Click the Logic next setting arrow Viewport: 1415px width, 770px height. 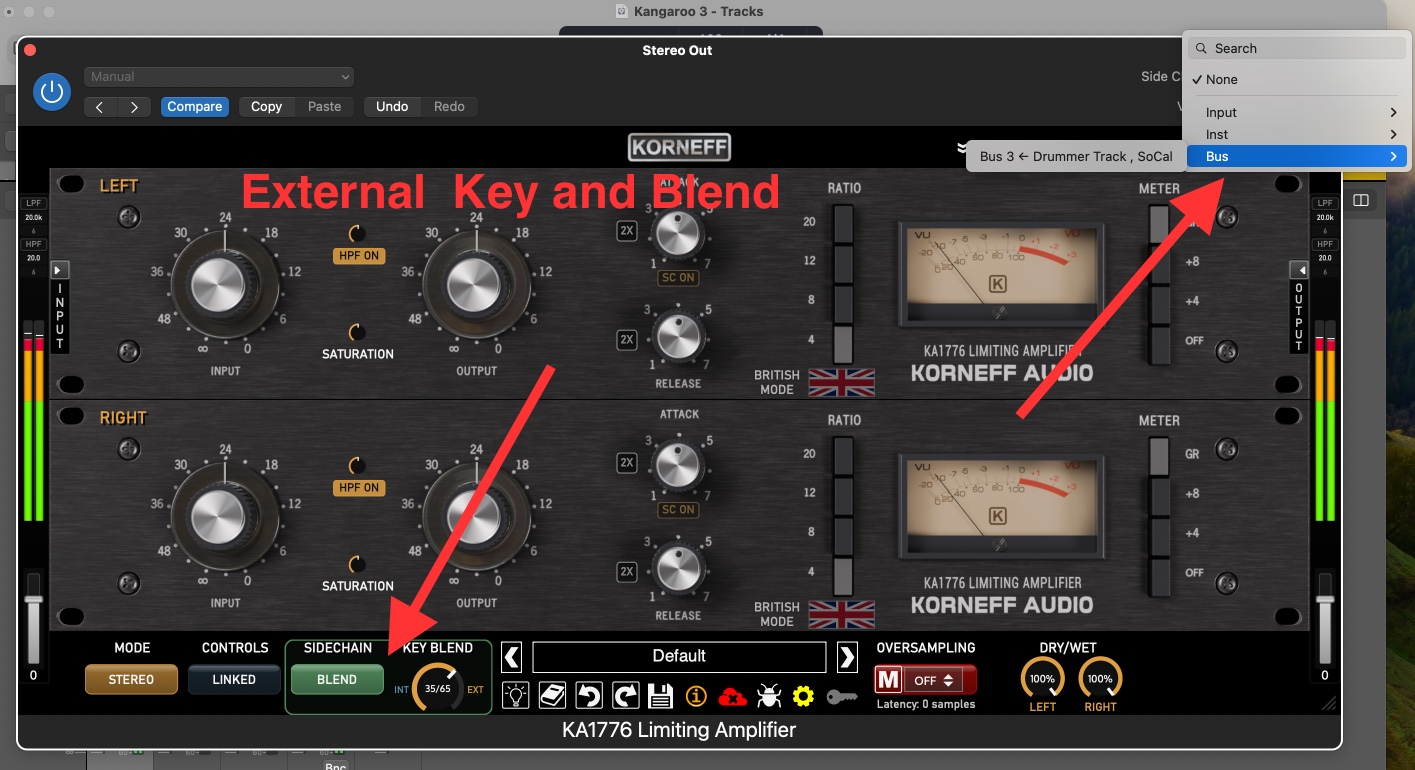coord(134,107)
